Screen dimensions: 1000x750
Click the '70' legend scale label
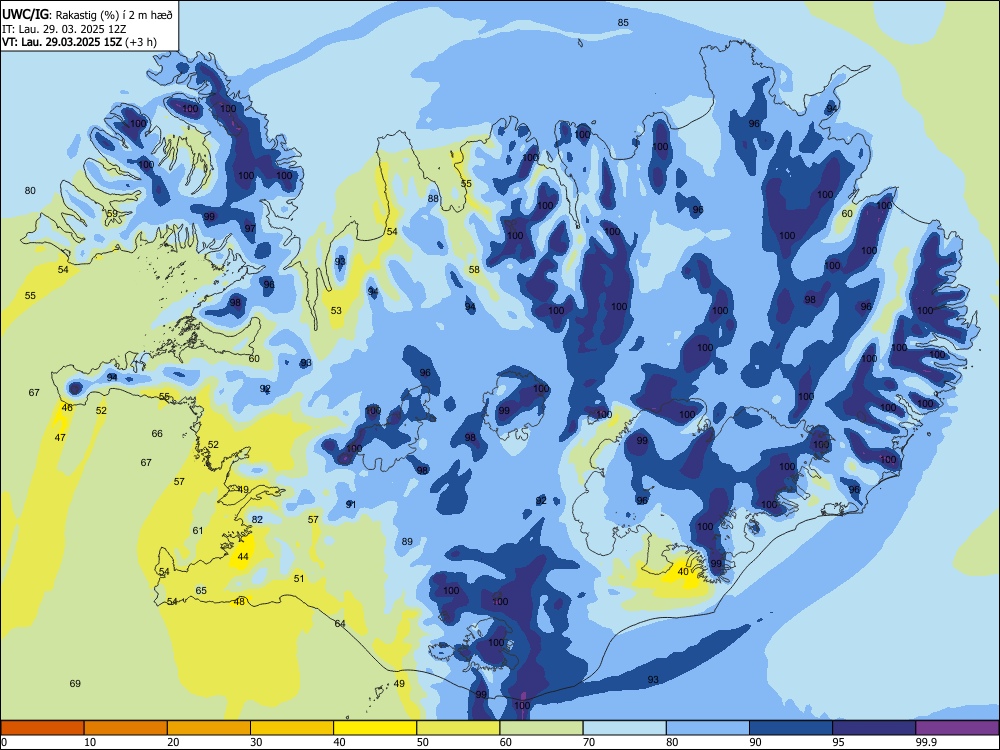pos(589,742)
